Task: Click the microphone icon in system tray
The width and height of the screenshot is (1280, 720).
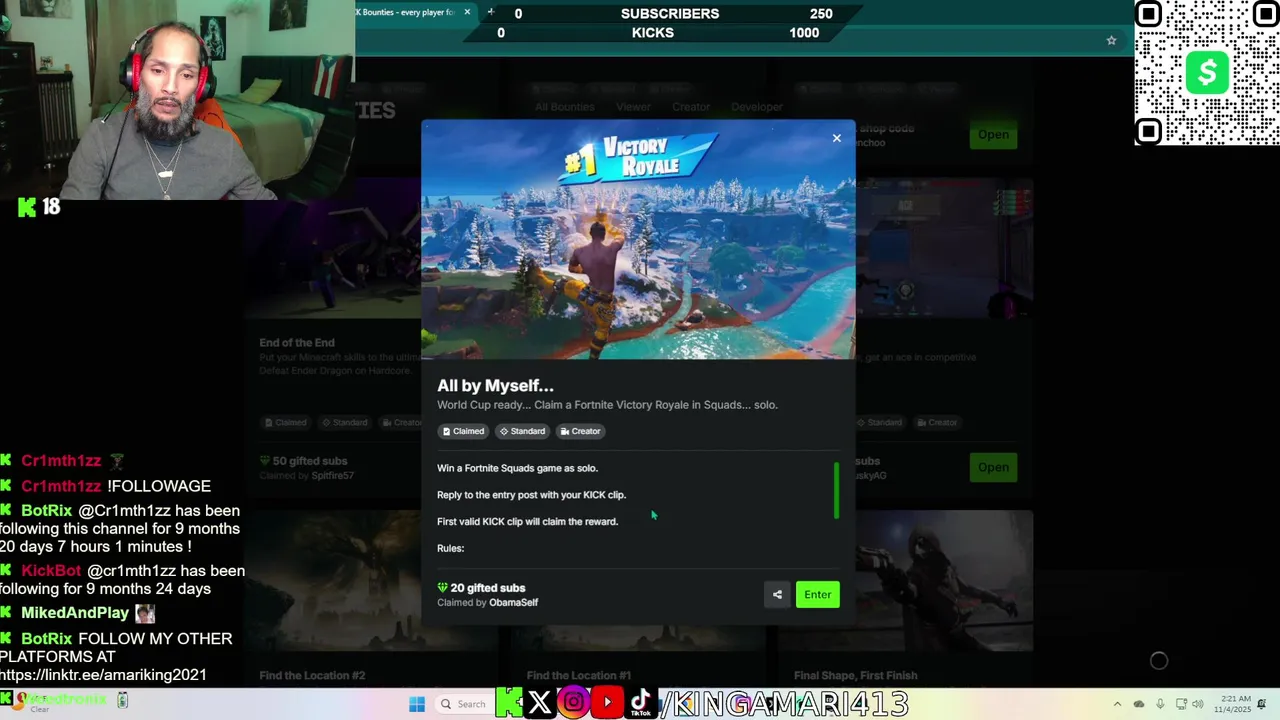Action: 1162,704
